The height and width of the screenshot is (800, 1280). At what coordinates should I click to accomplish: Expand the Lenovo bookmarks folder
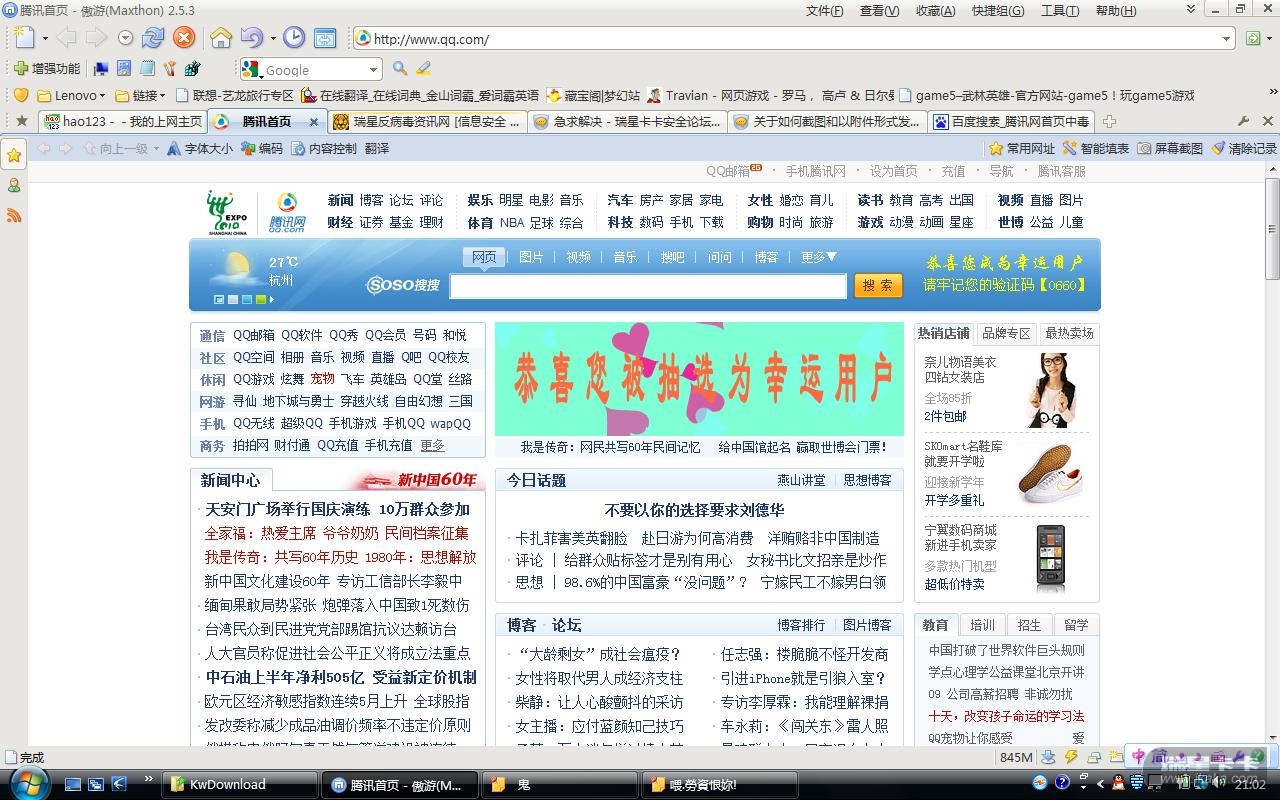[71, 95]
